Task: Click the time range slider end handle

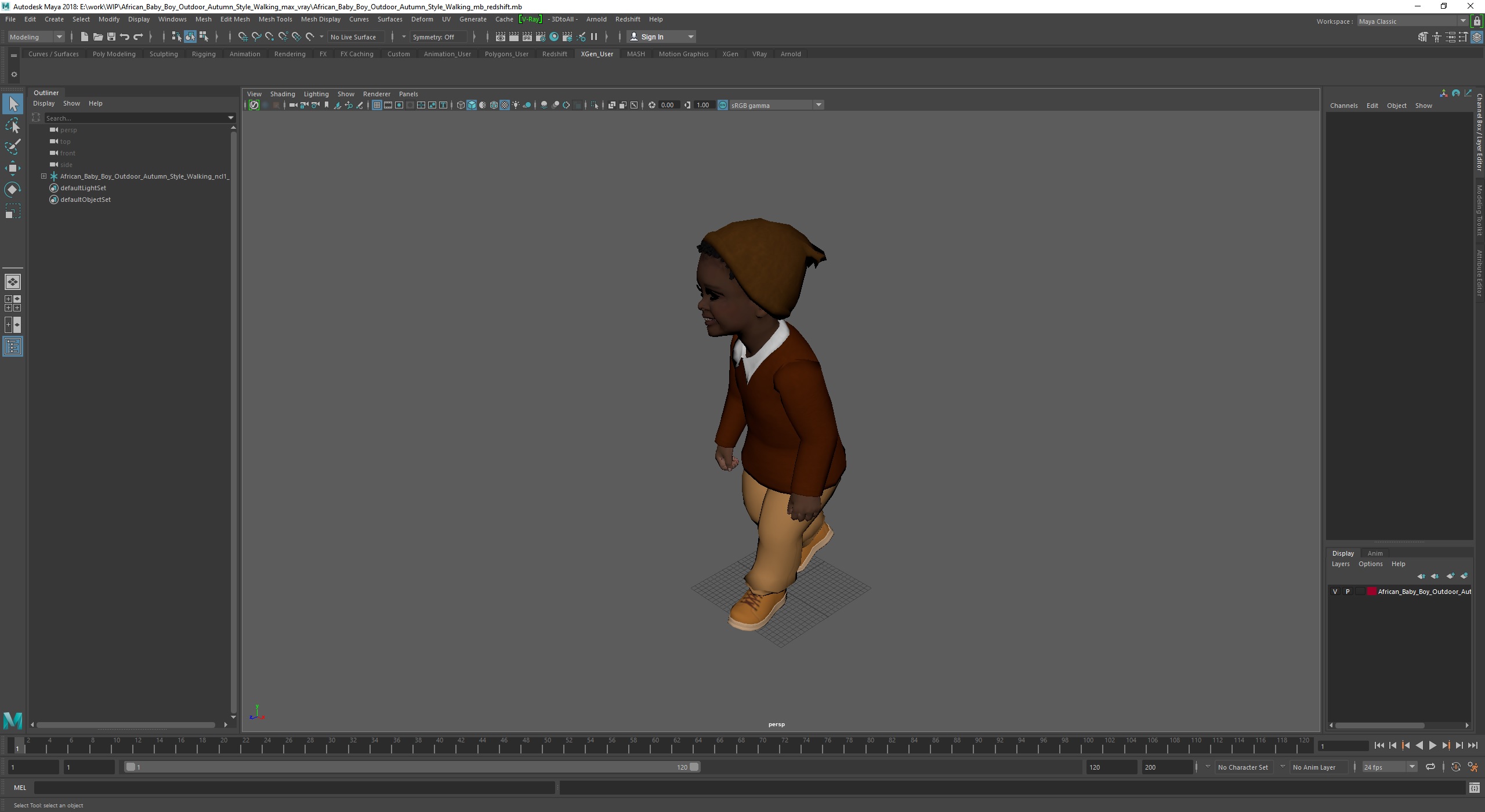Action: (694, 767)
